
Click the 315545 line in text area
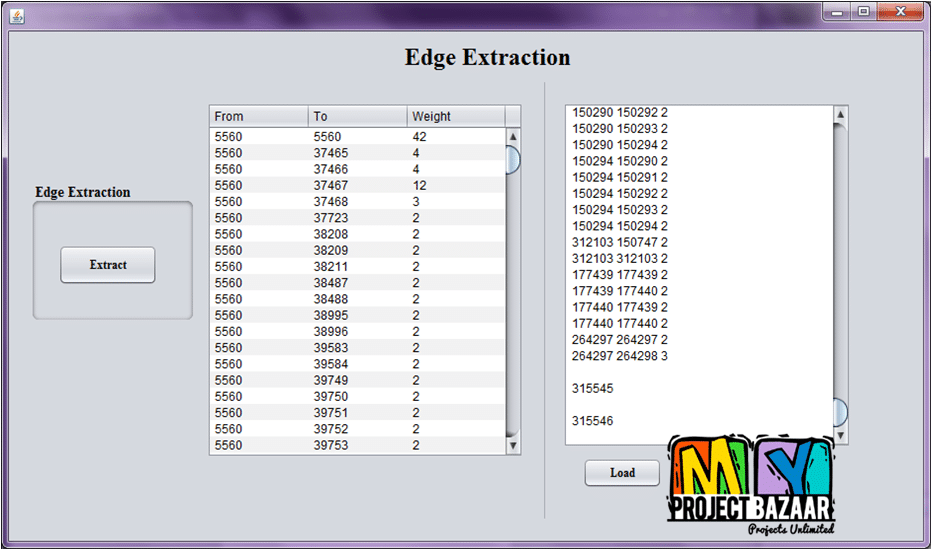click(x=593, y=388)
